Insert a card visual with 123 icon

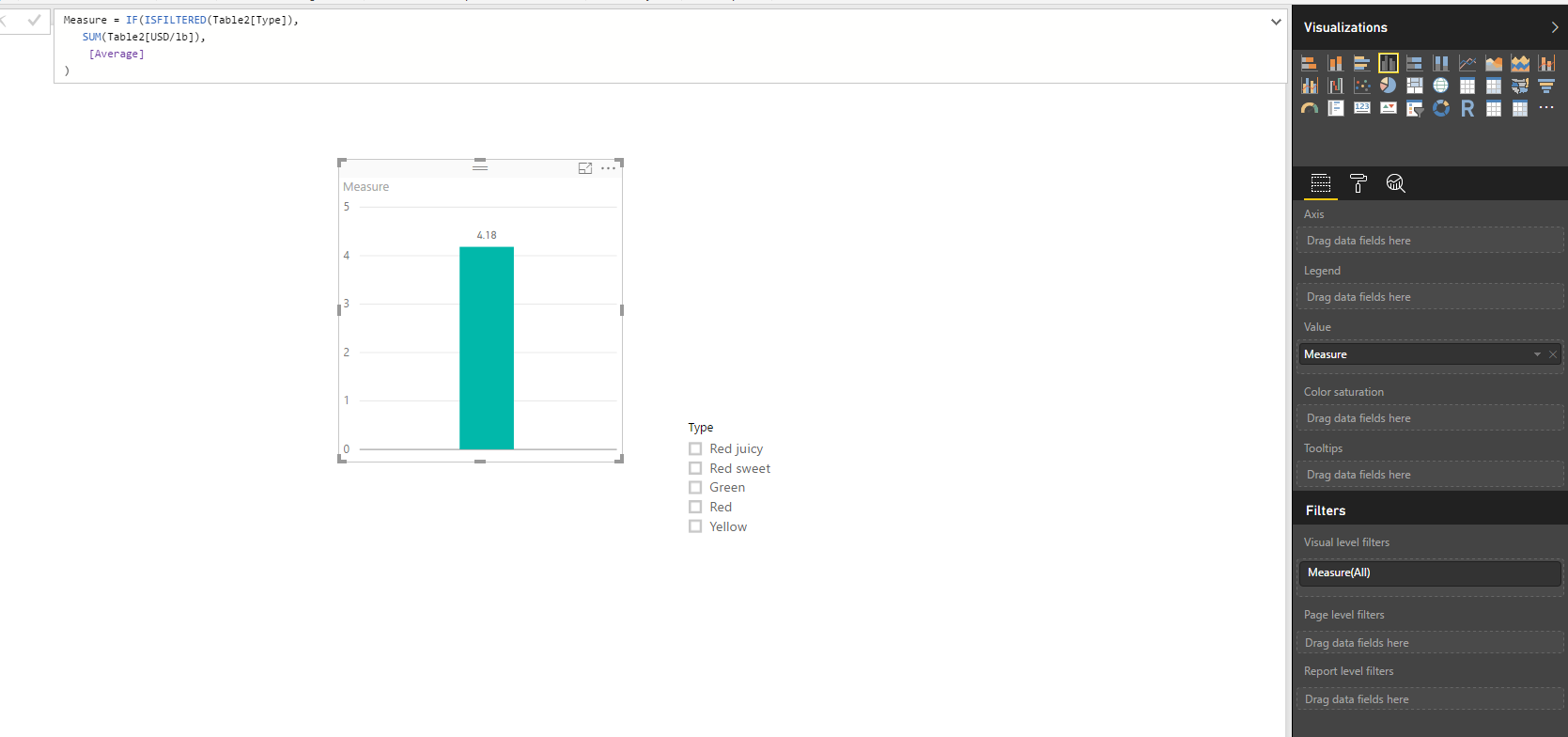click(x=1362, y=108)
